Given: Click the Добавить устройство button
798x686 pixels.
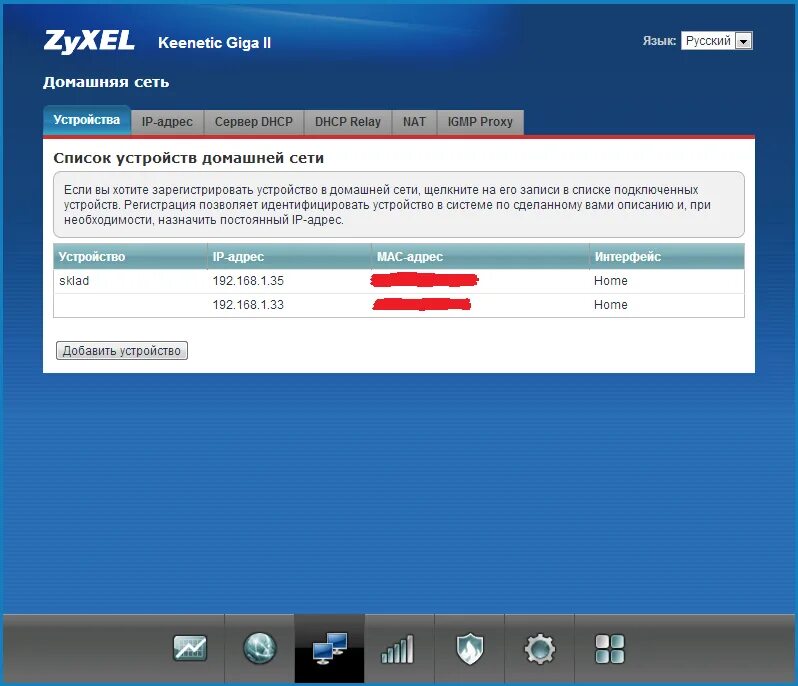Looking at the screenshot, I should [x=122, y=351].
